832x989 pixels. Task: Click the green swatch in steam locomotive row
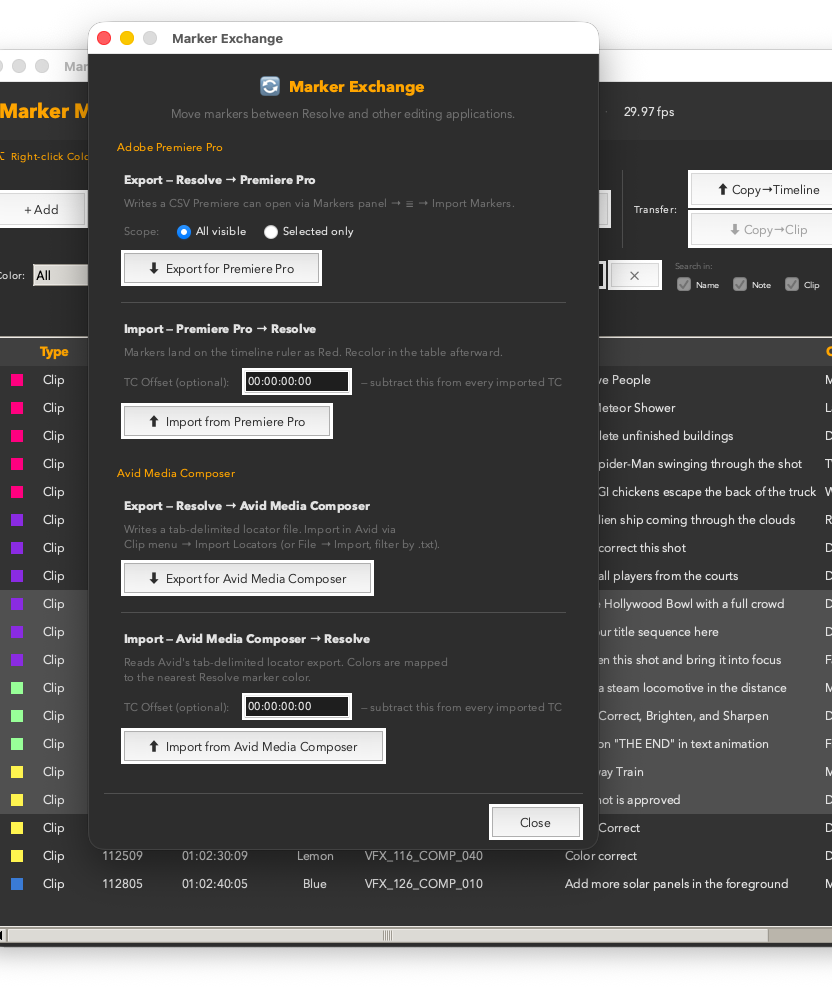17,688
